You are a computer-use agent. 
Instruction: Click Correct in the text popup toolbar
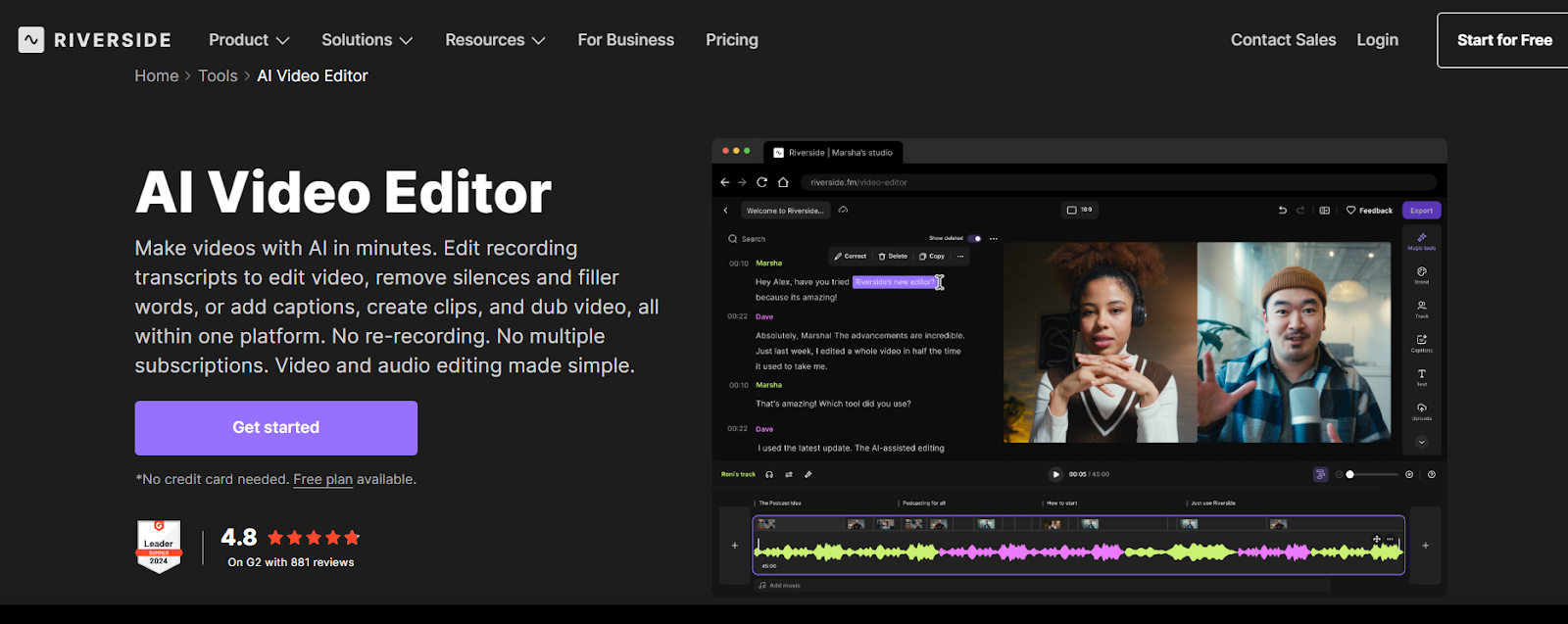(x=851, y=257)
